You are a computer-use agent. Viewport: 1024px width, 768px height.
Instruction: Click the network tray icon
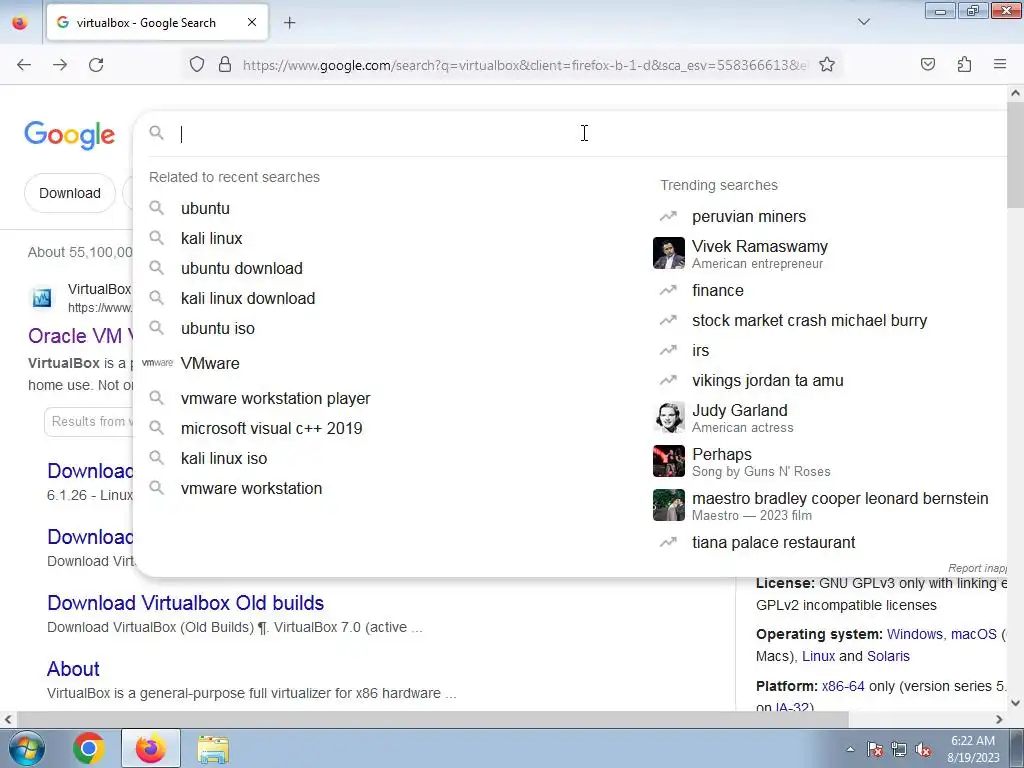pos(899,750)
